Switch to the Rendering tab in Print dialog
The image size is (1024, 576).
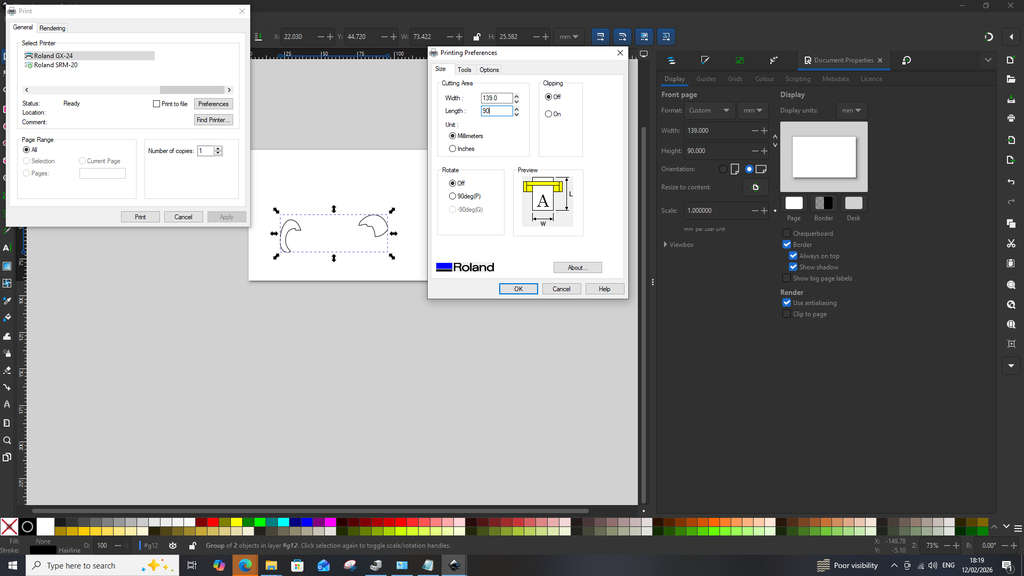click(x=52, y=28)
